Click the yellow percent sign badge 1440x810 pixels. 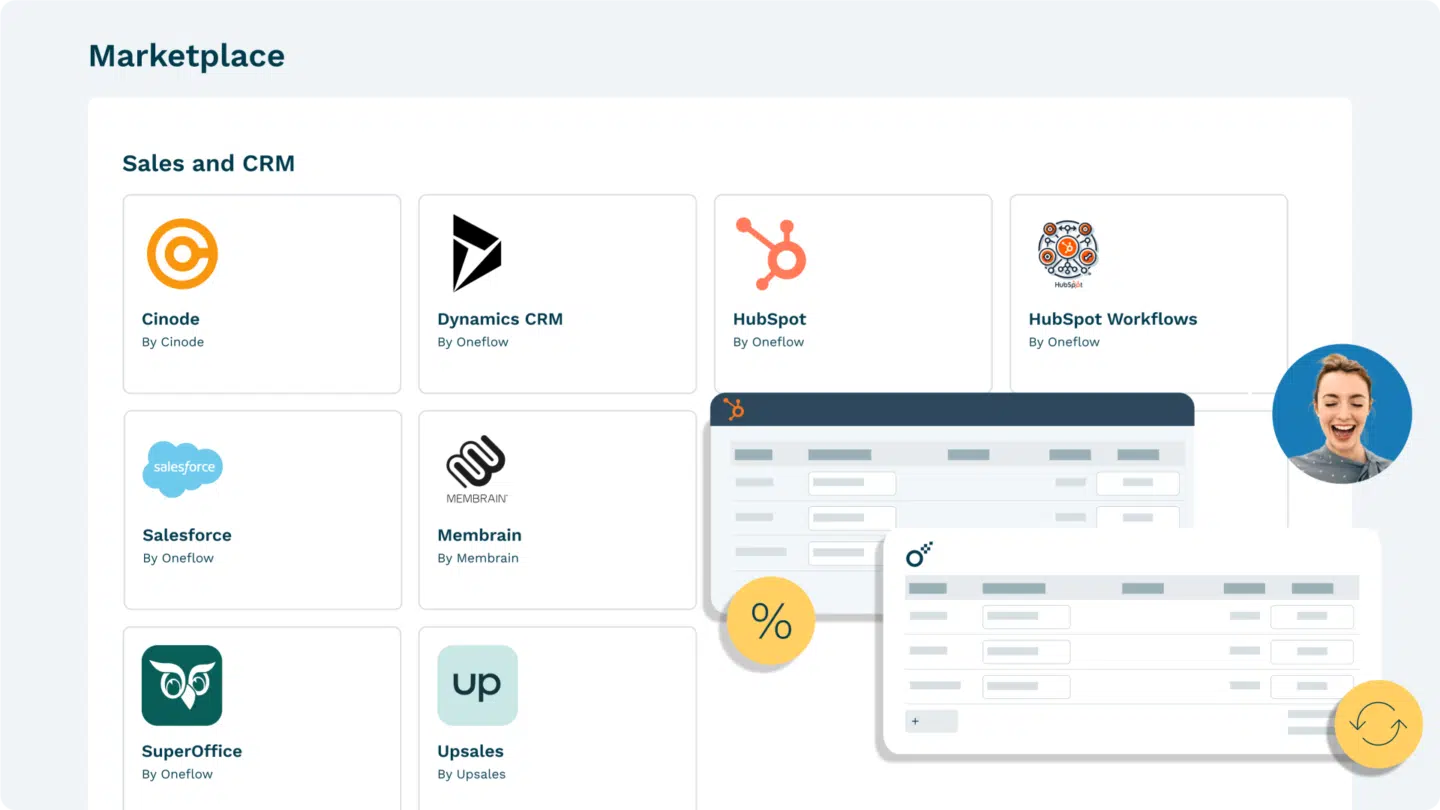771,622
